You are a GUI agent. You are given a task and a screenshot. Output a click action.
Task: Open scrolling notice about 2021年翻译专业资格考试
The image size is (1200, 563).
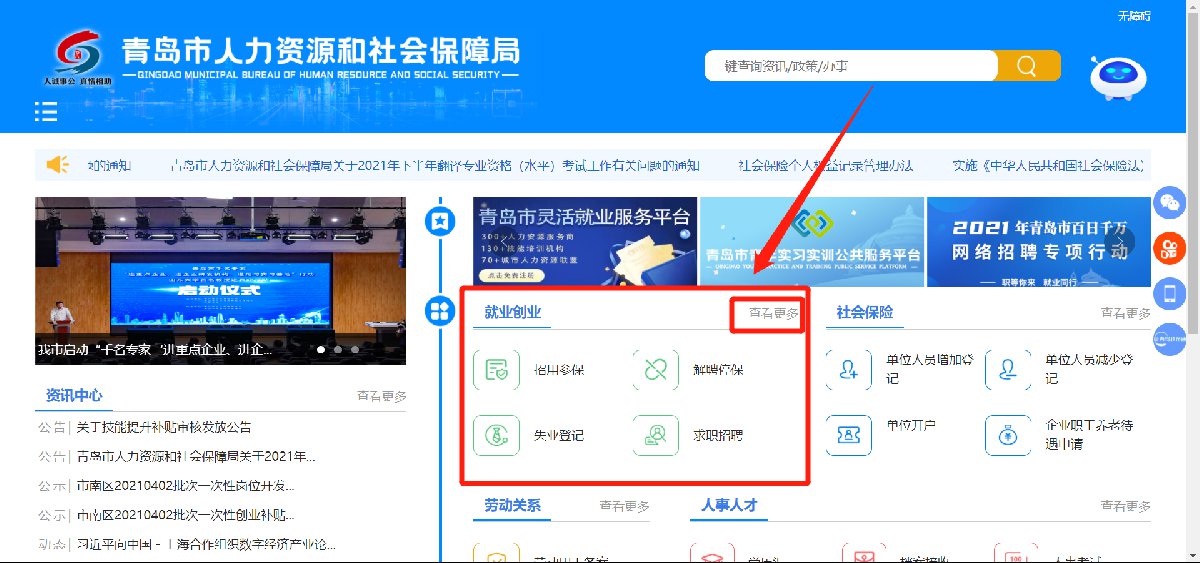coord(435,165)
